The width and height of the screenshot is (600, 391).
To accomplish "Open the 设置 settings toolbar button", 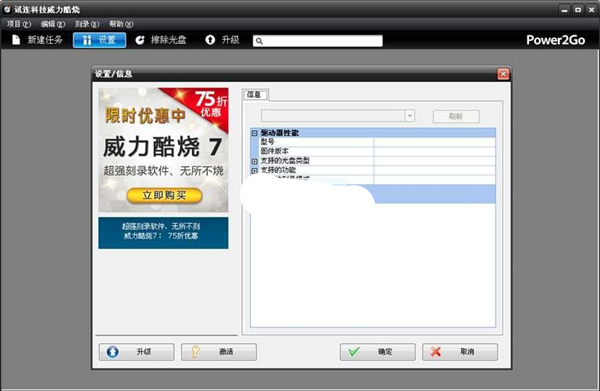I will pos(99,40).
